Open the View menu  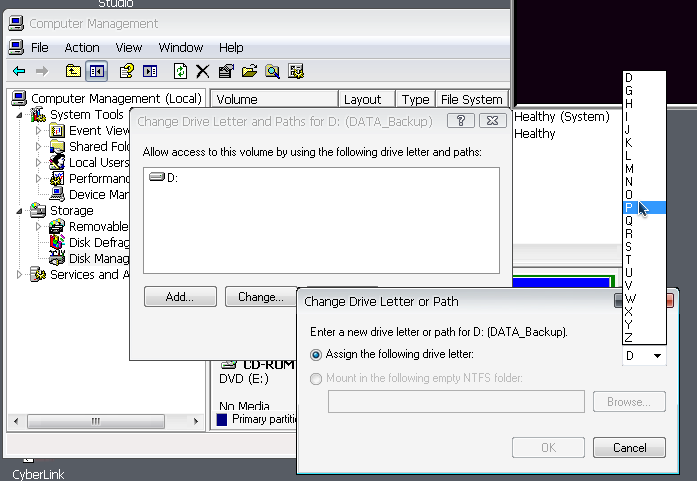(x=128, y=48)
